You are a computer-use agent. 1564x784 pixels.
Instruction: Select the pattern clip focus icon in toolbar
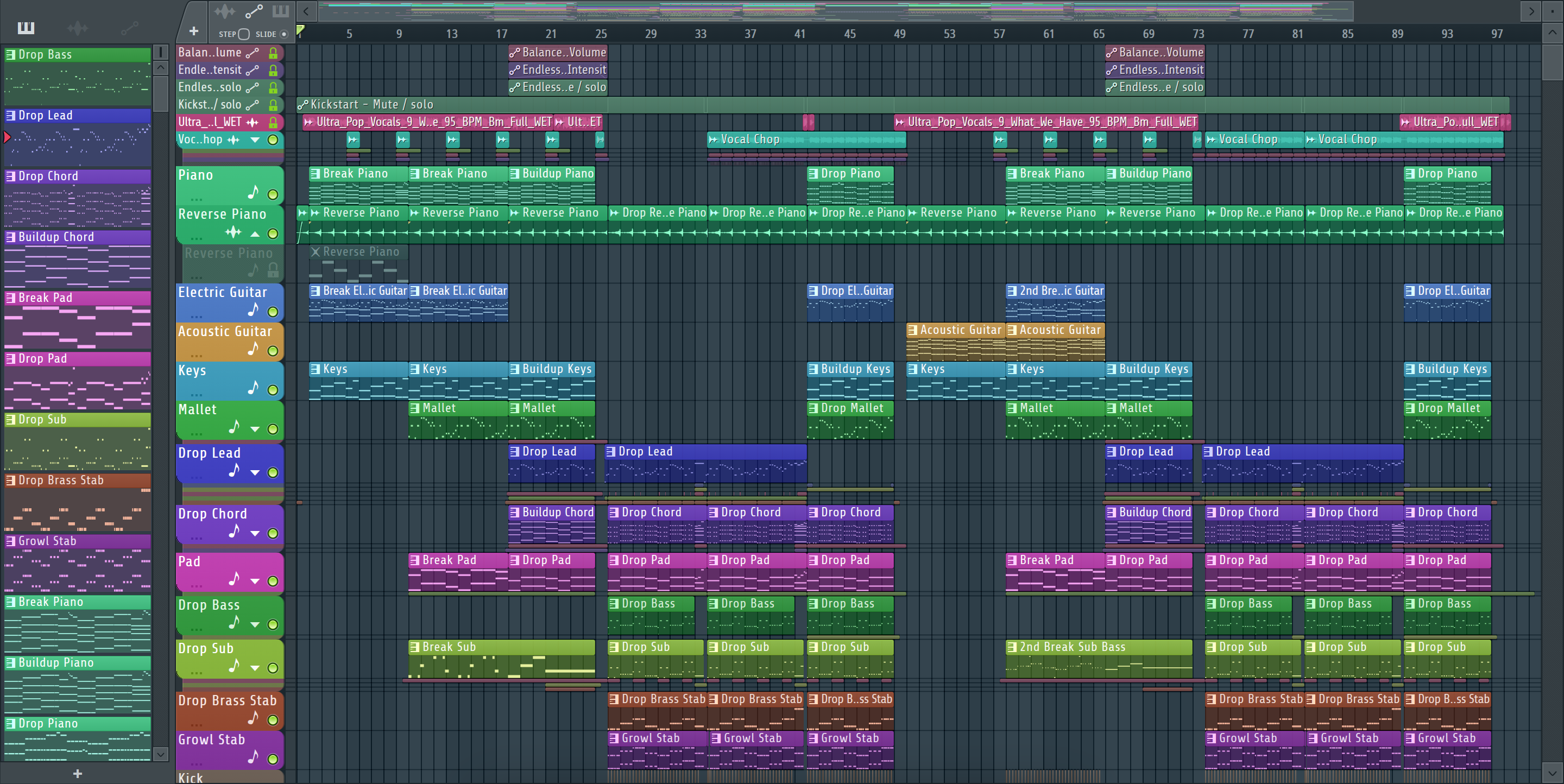(281, 11)
